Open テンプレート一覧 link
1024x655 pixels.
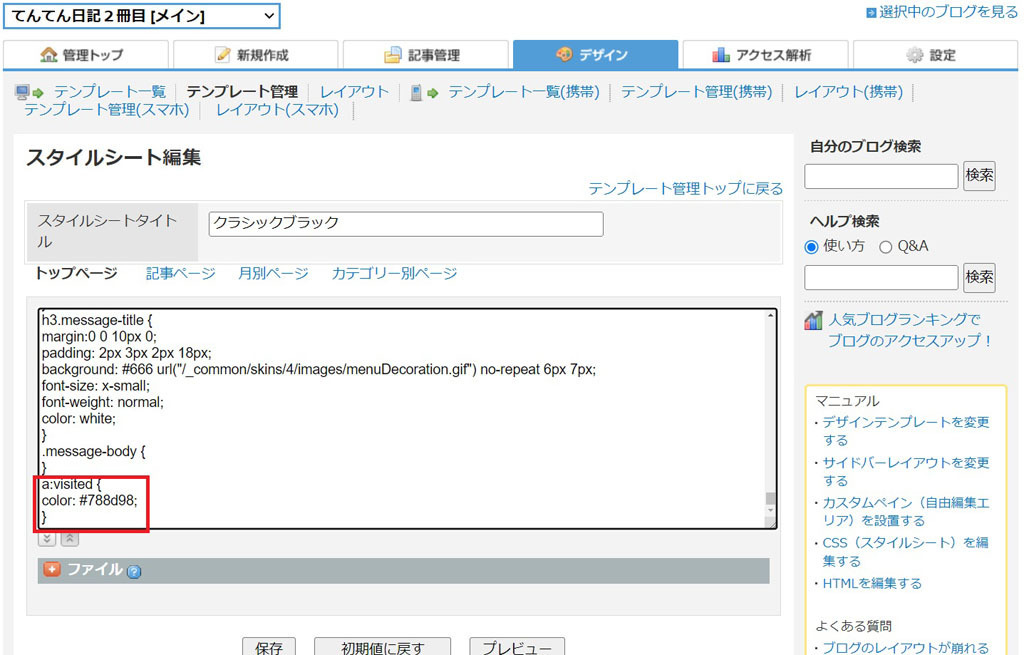(110, 92)
